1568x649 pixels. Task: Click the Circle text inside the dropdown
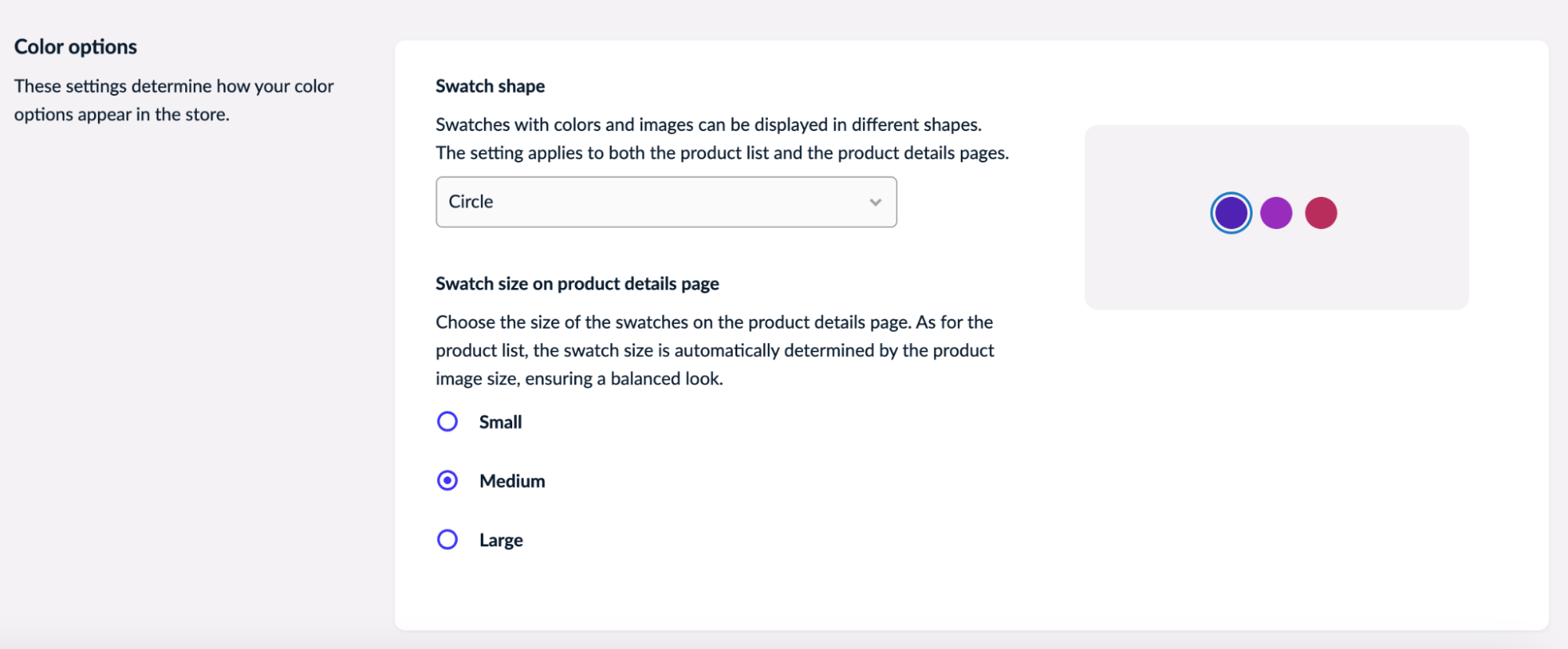coord(470,202)
